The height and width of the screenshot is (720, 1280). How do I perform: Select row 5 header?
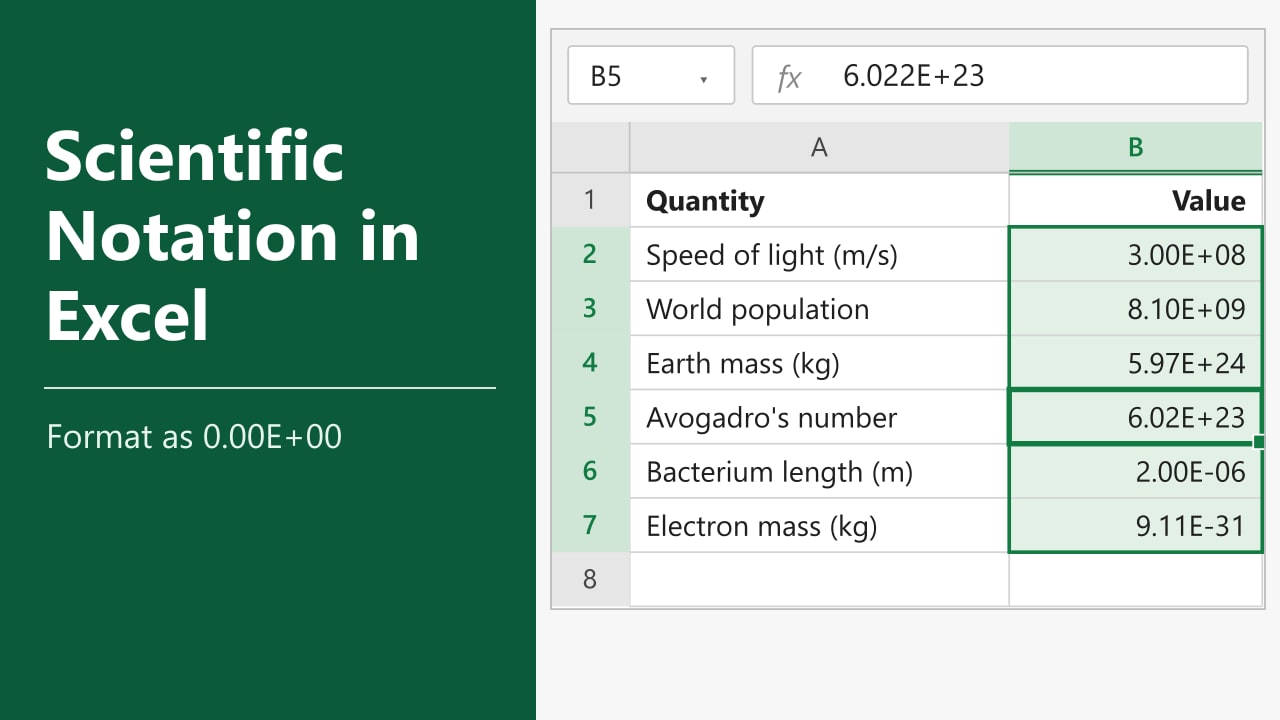pyautogui.click(x=591, y=416)
